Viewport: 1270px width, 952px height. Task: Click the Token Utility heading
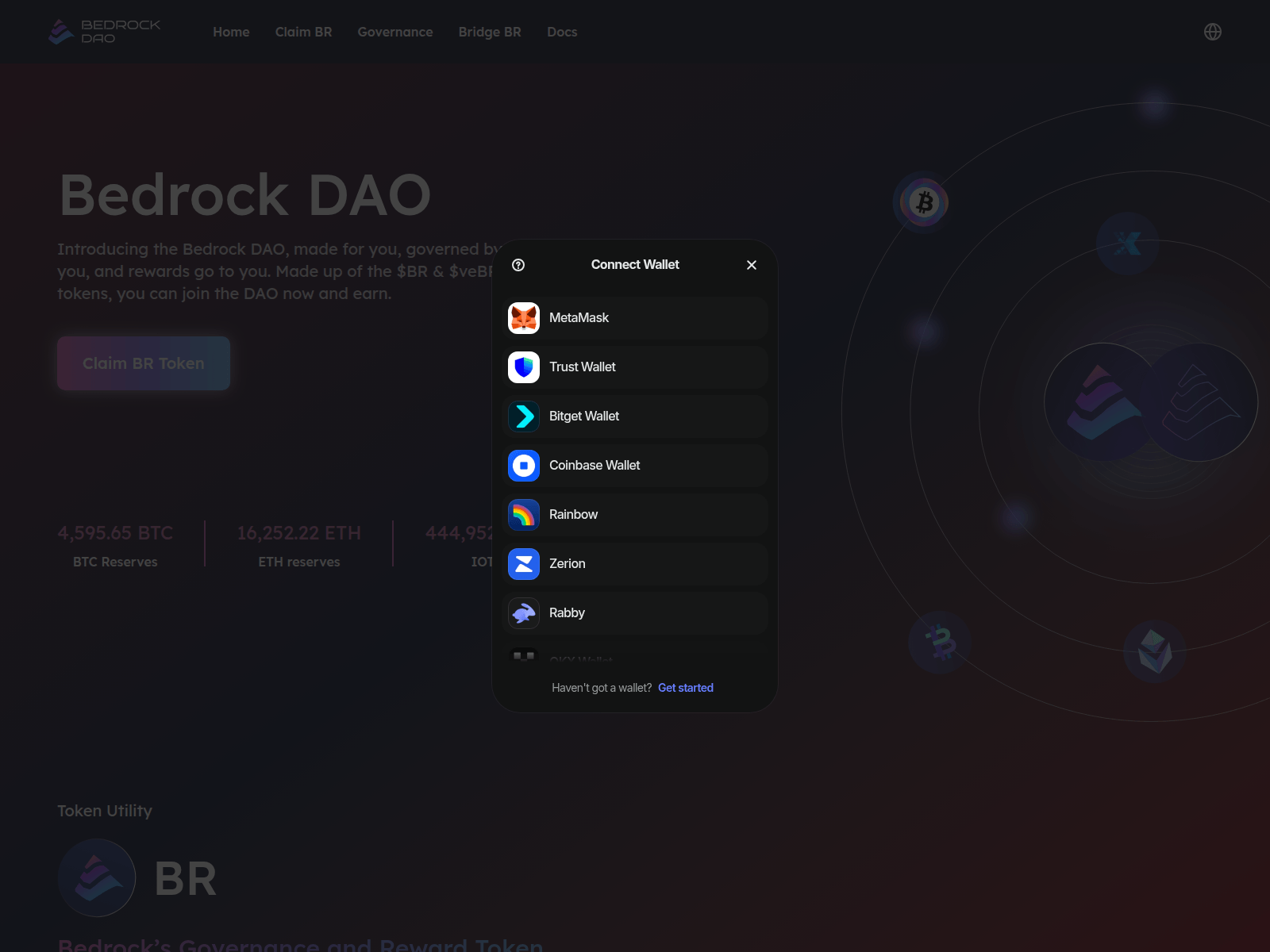point(105,811)
